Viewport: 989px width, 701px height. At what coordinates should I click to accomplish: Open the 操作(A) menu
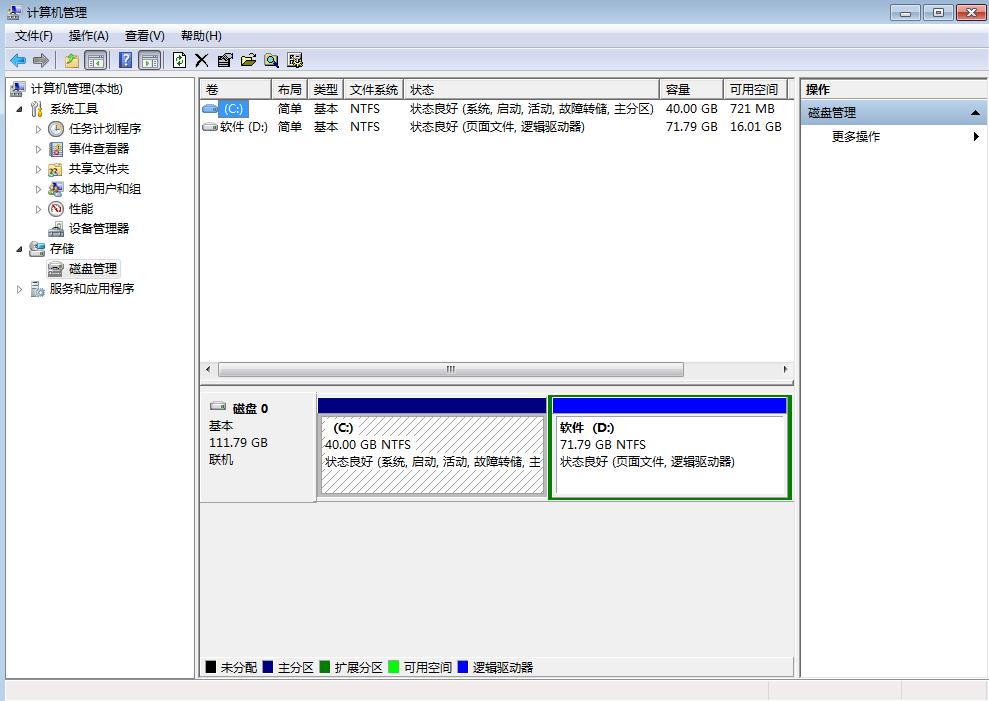click(x=89, y=36)
